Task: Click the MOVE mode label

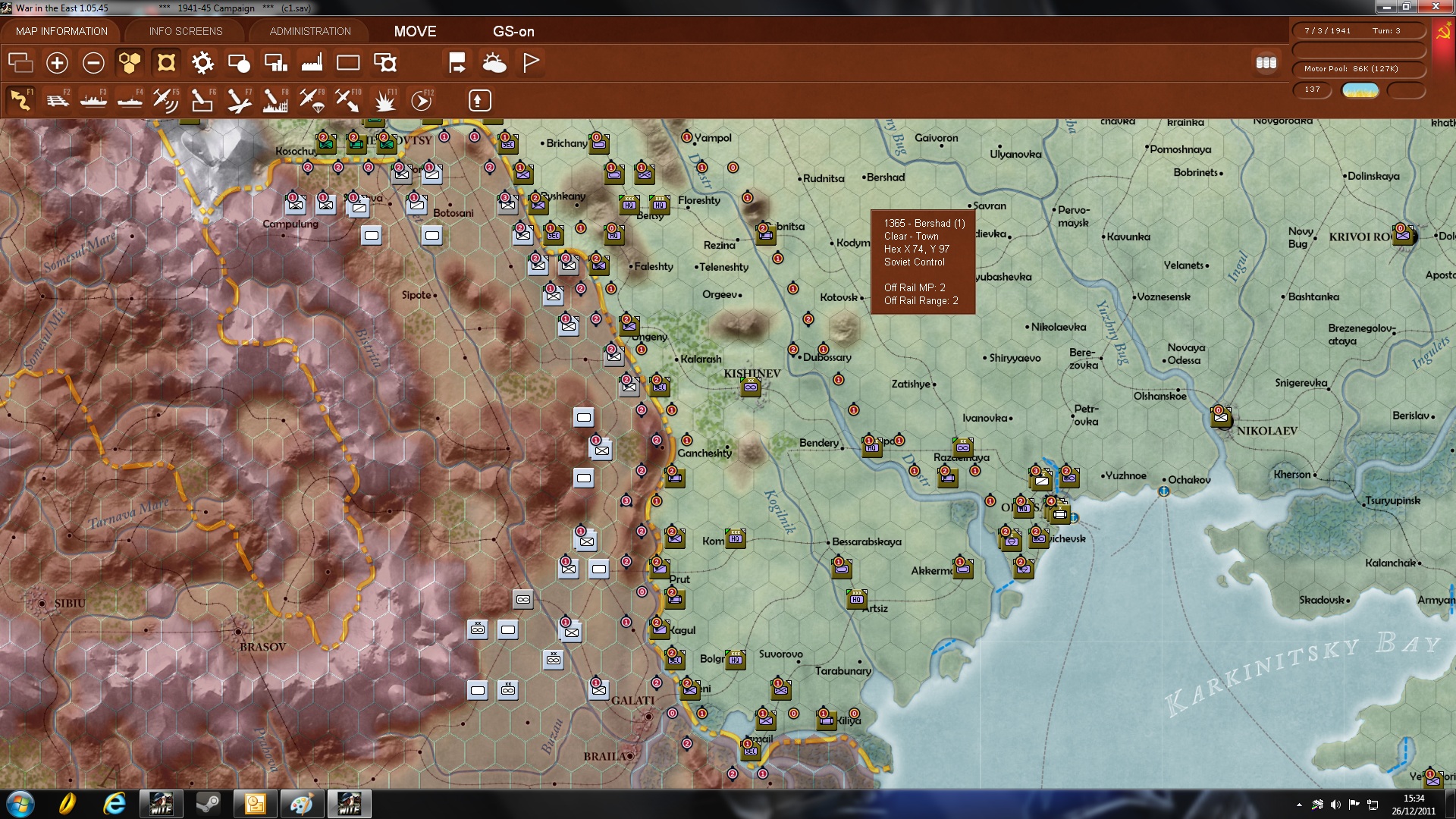Action: (x=415, y=31)
